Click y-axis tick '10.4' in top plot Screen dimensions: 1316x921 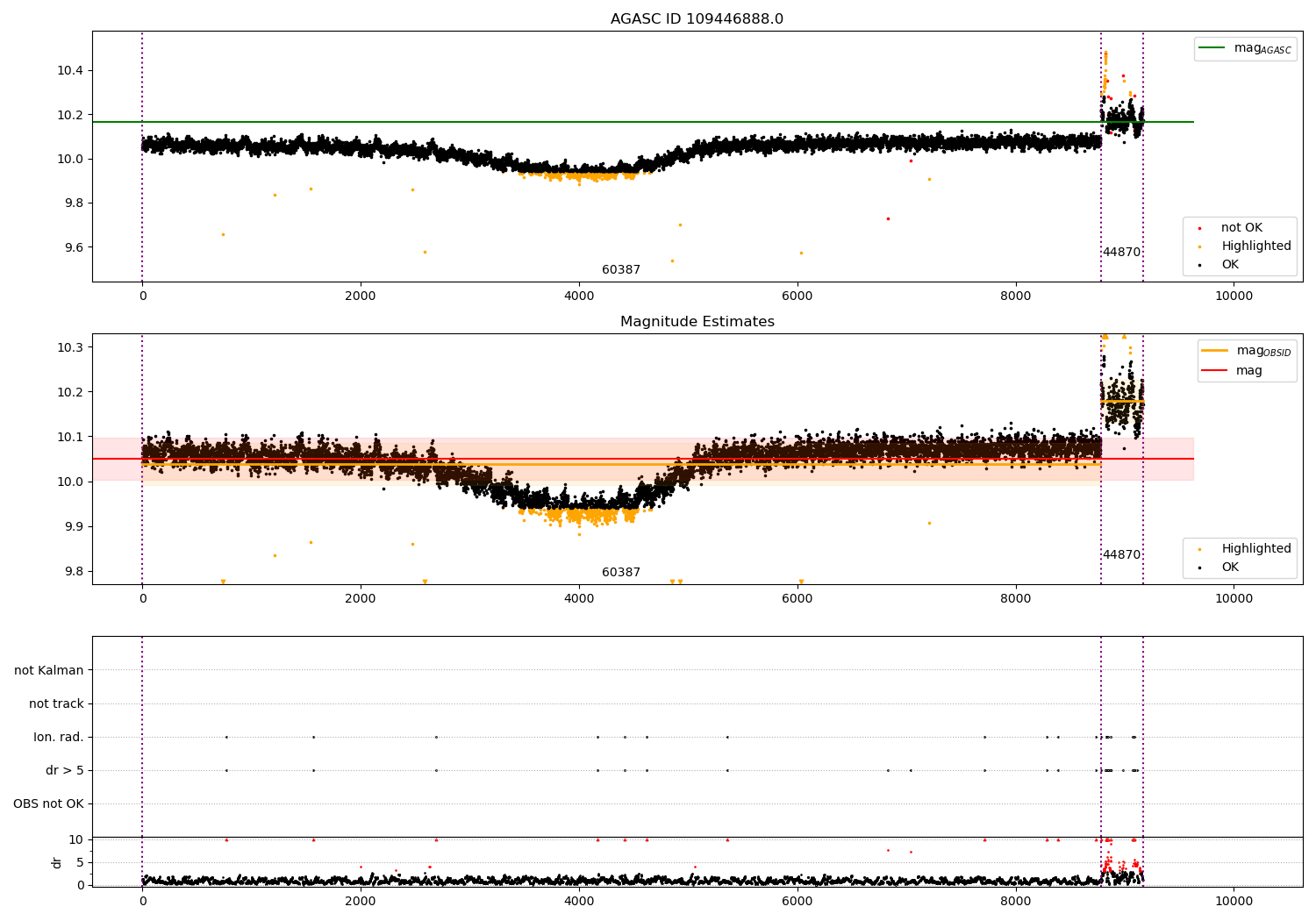tap(70, 70)
